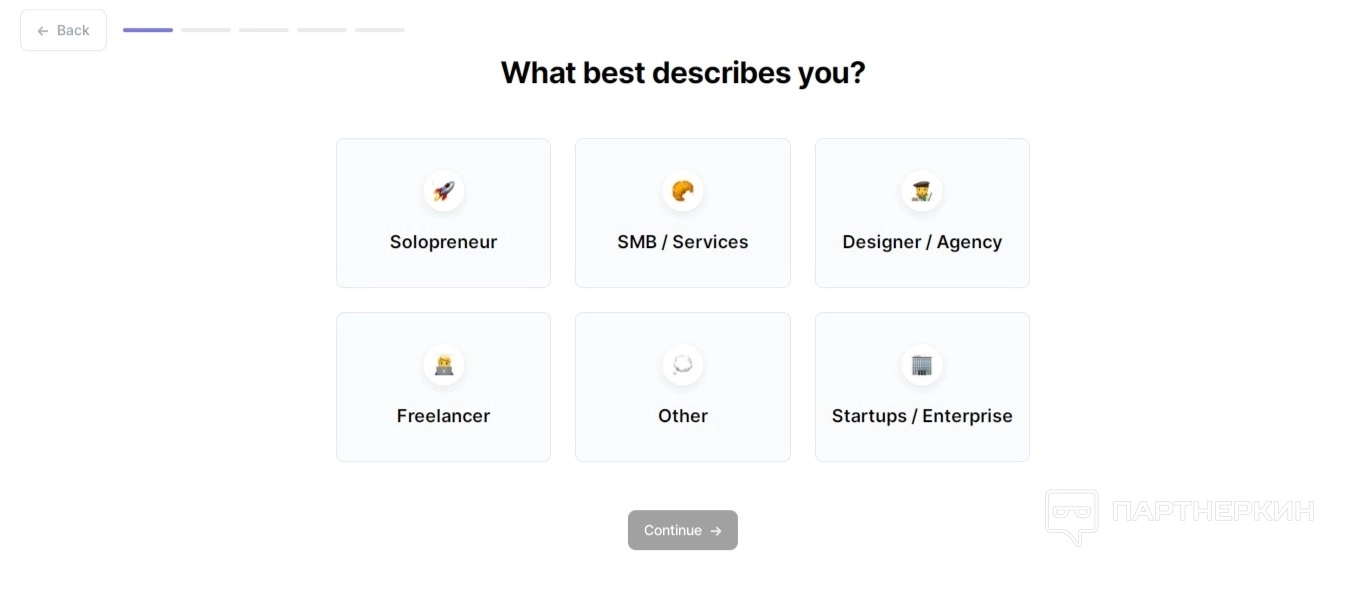Choose the Other label text
Screen dimensions: 1366x599
(x=683, y=416)
